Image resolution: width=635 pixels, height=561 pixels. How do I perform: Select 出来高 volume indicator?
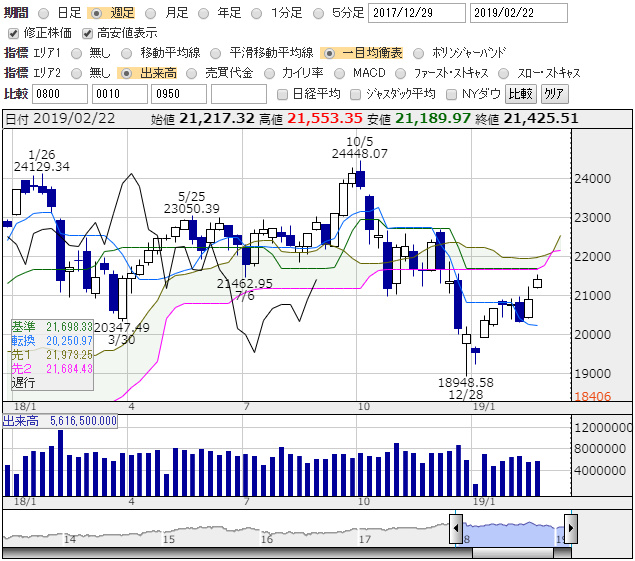point(127,73)
